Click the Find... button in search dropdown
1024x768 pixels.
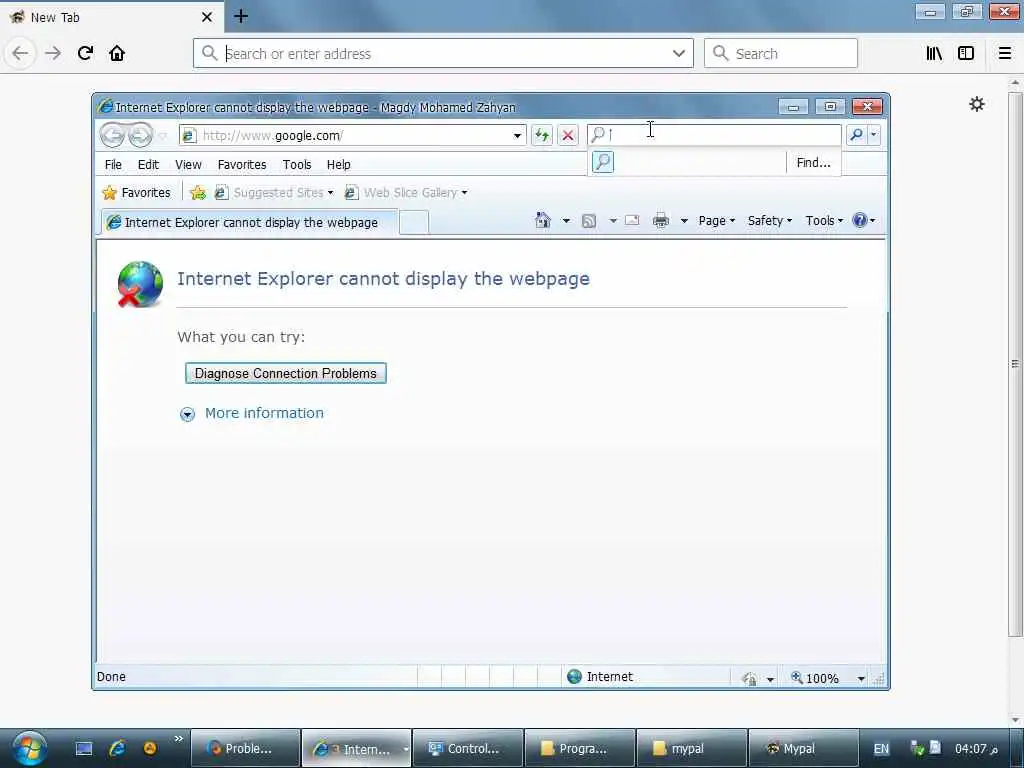813,163
